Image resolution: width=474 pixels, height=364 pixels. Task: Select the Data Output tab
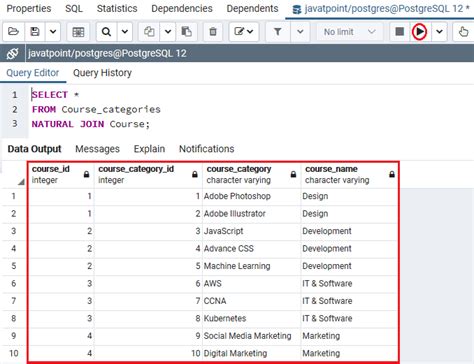pos(34,149)
